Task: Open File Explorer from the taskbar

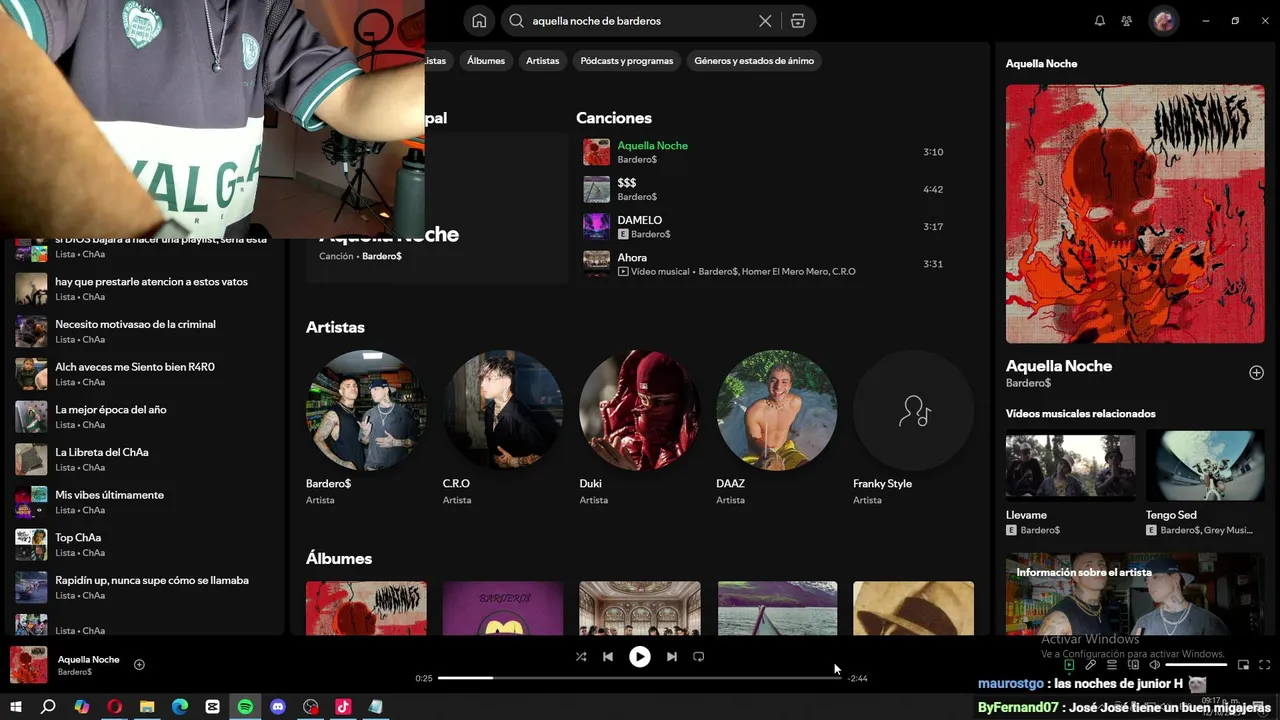Action: click(147, 707)
